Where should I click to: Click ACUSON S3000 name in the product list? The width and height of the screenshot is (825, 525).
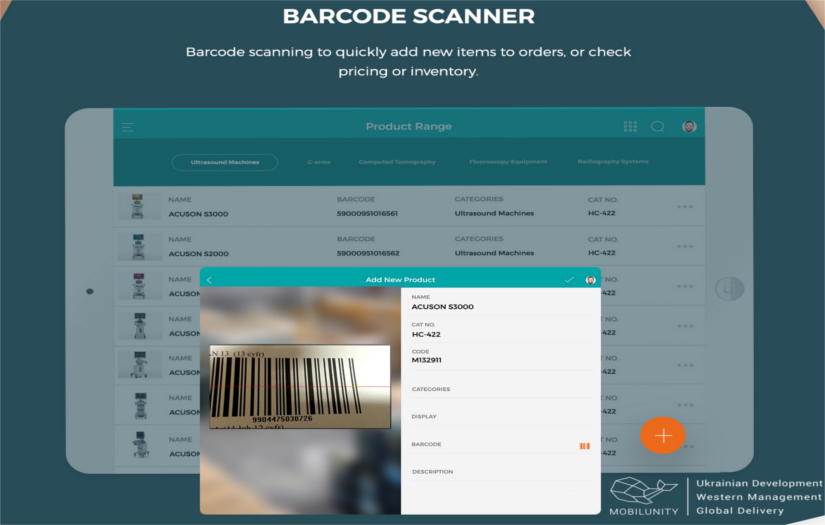point(198,214)
